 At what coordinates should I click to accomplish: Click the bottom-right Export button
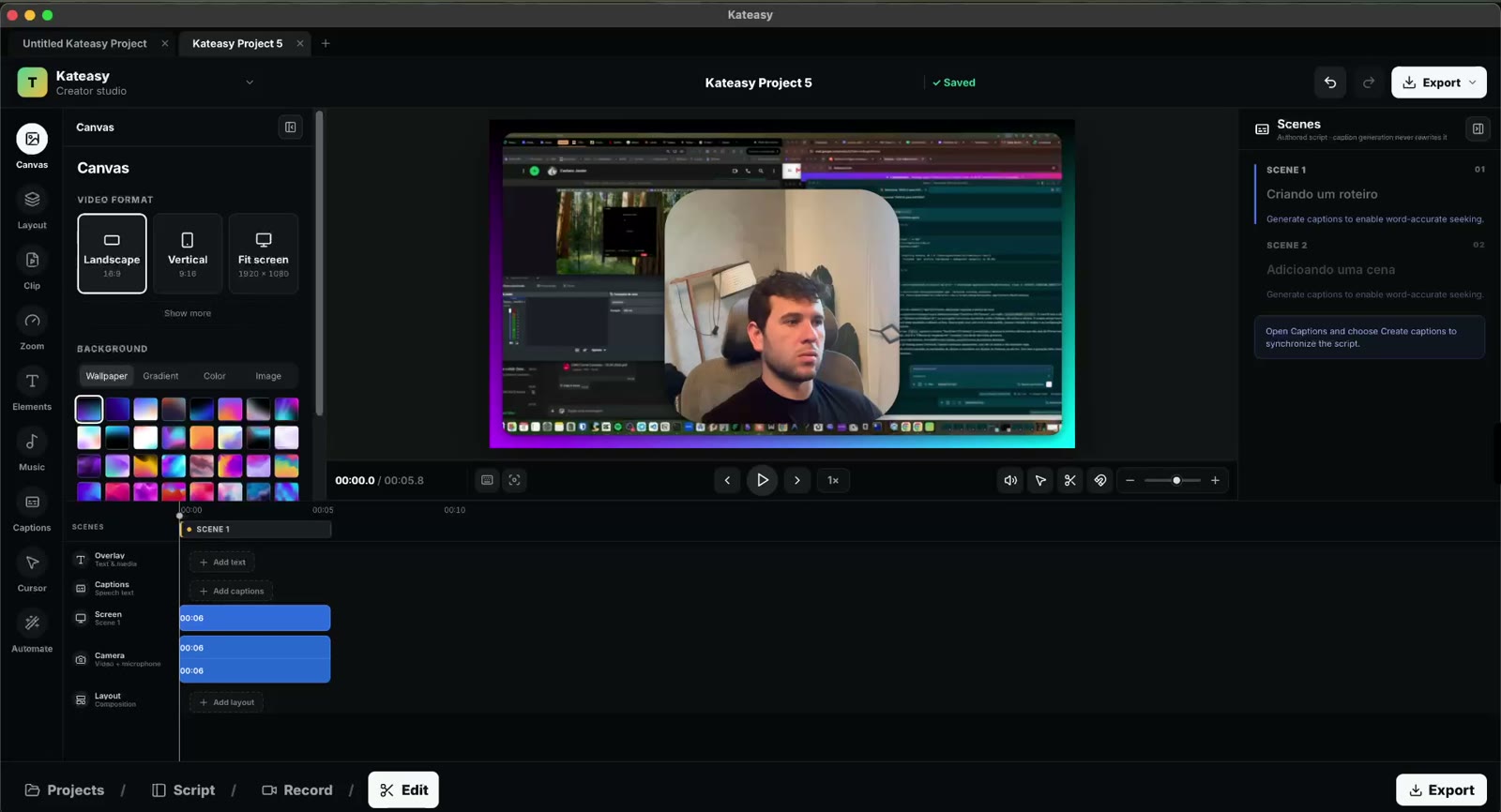point(1441,790)
